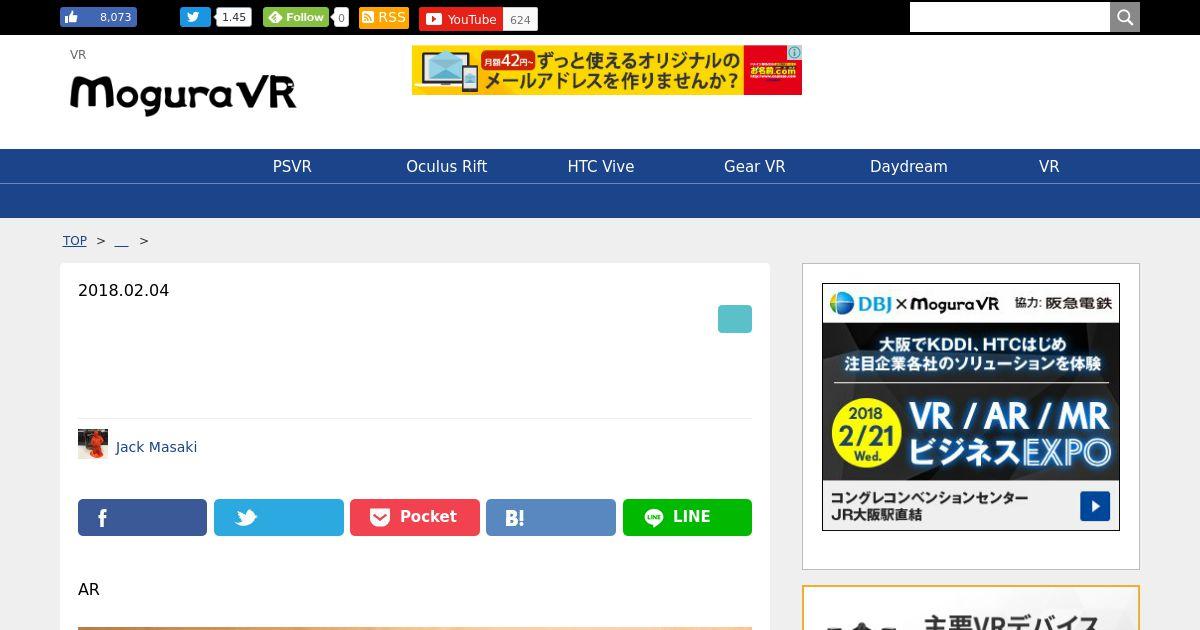Open the Feedly Follow button
This screenshot has height=630, width=1200.
pyautogui.click(x=296, y=17)
